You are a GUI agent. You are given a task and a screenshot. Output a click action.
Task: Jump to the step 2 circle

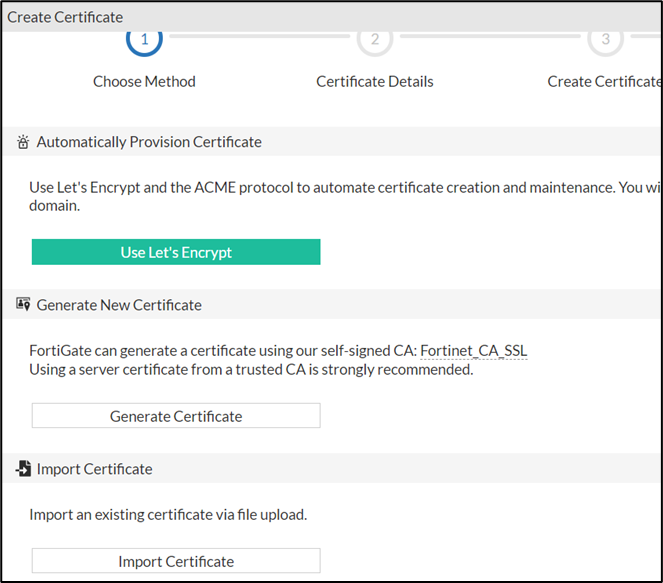point(375,40)
